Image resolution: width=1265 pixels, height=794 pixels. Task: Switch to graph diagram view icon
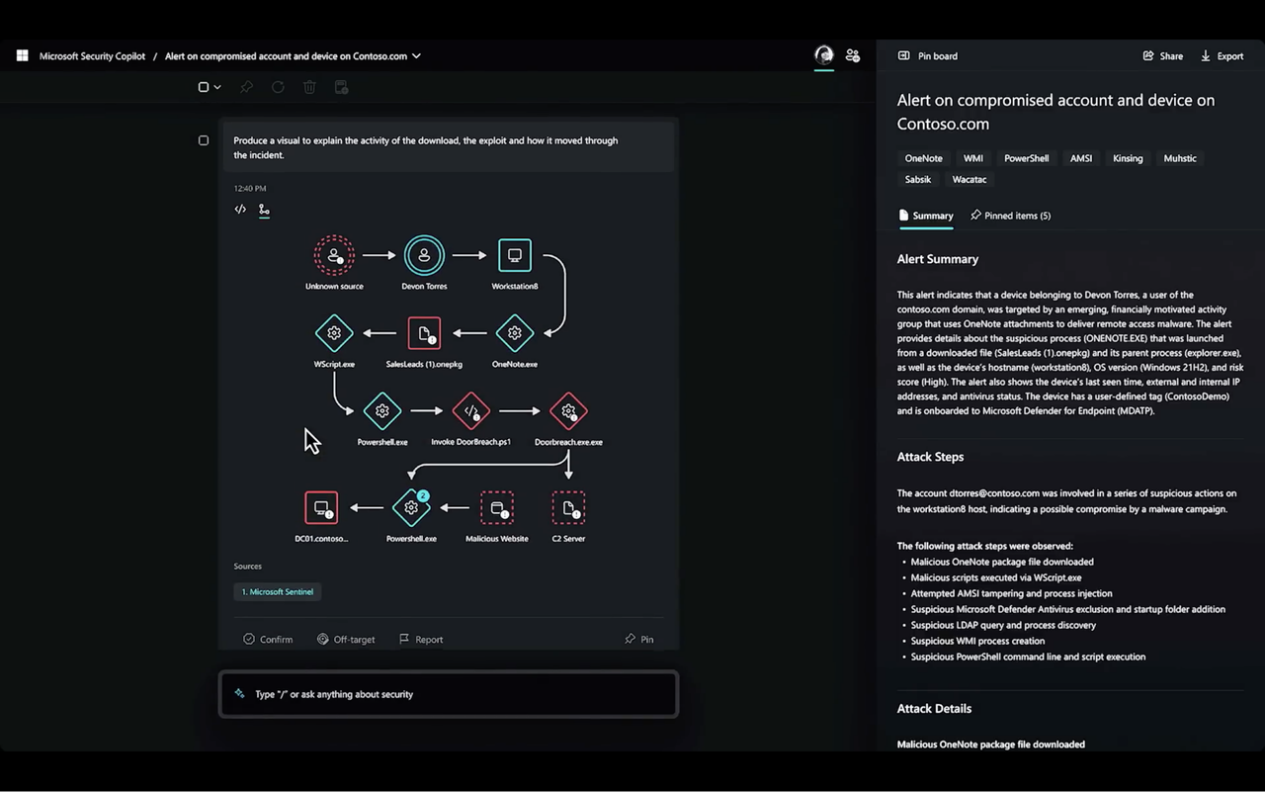(264, 210)
